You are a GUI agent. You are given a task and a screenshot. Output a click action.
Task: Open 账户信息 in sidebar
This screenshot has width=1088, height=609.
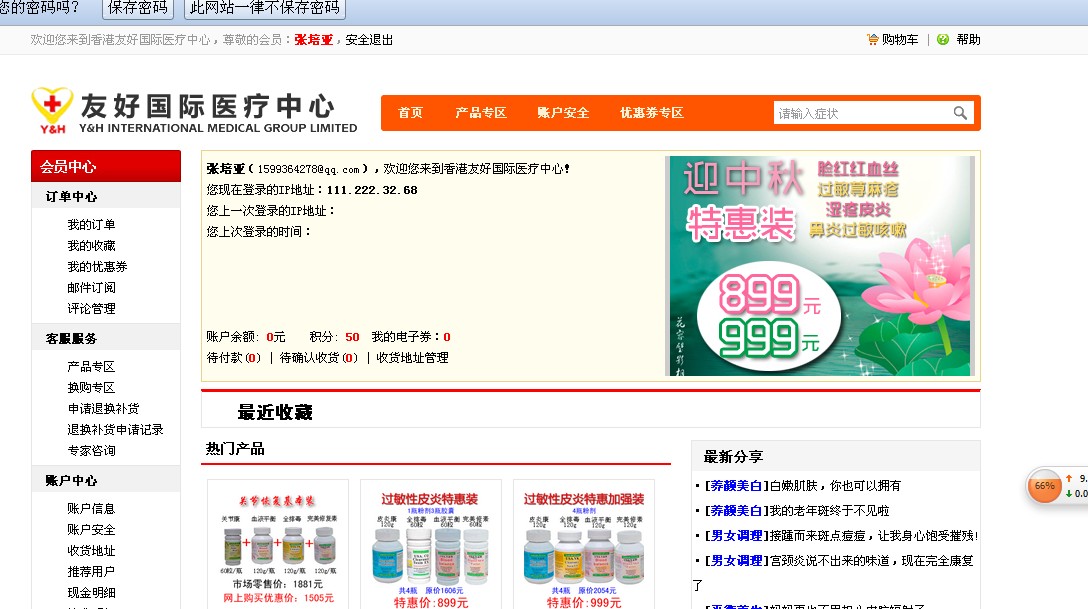pos(91,508)
